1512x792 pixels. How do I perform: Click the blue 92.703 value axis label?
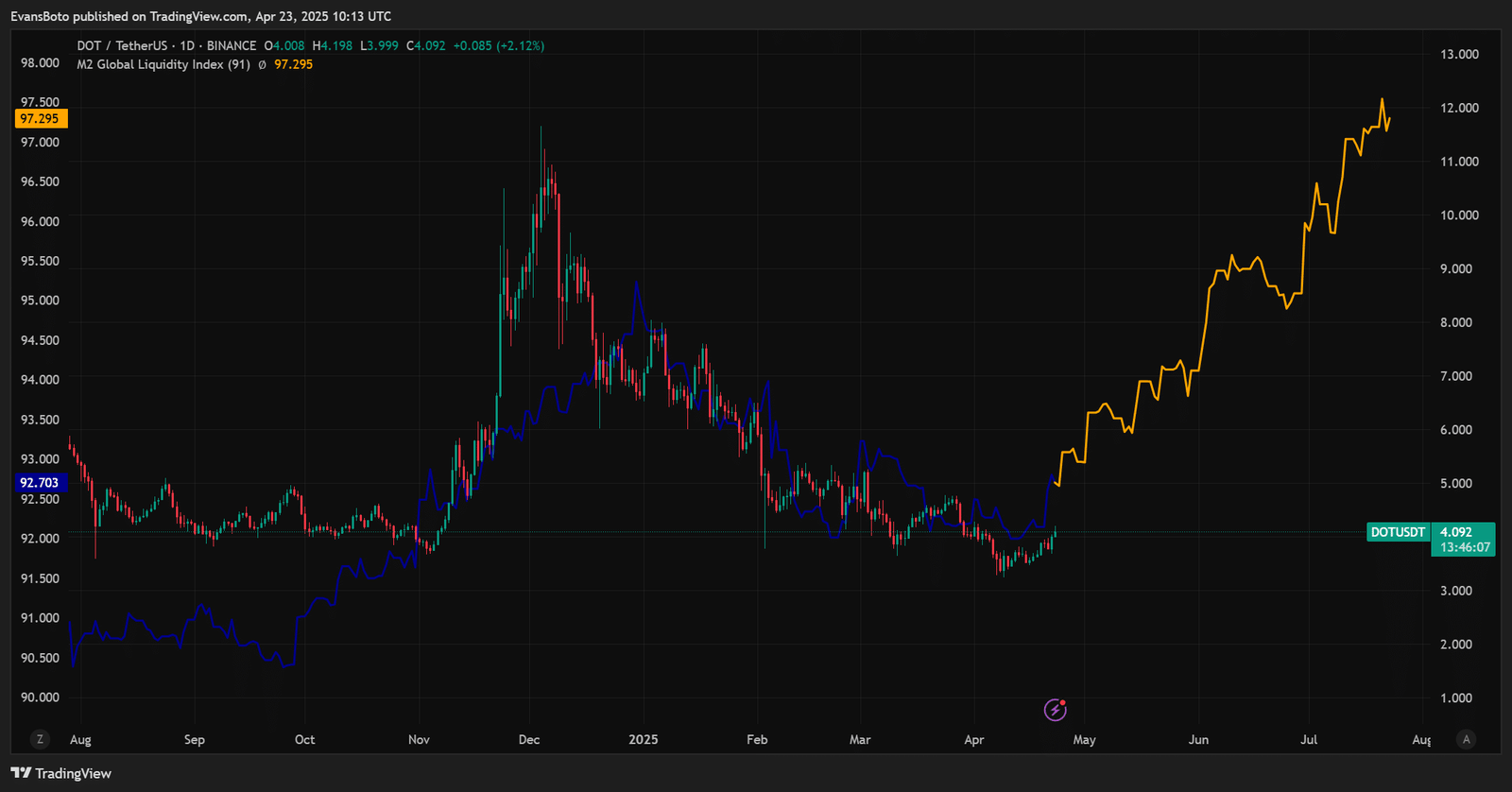pos(40,483)
